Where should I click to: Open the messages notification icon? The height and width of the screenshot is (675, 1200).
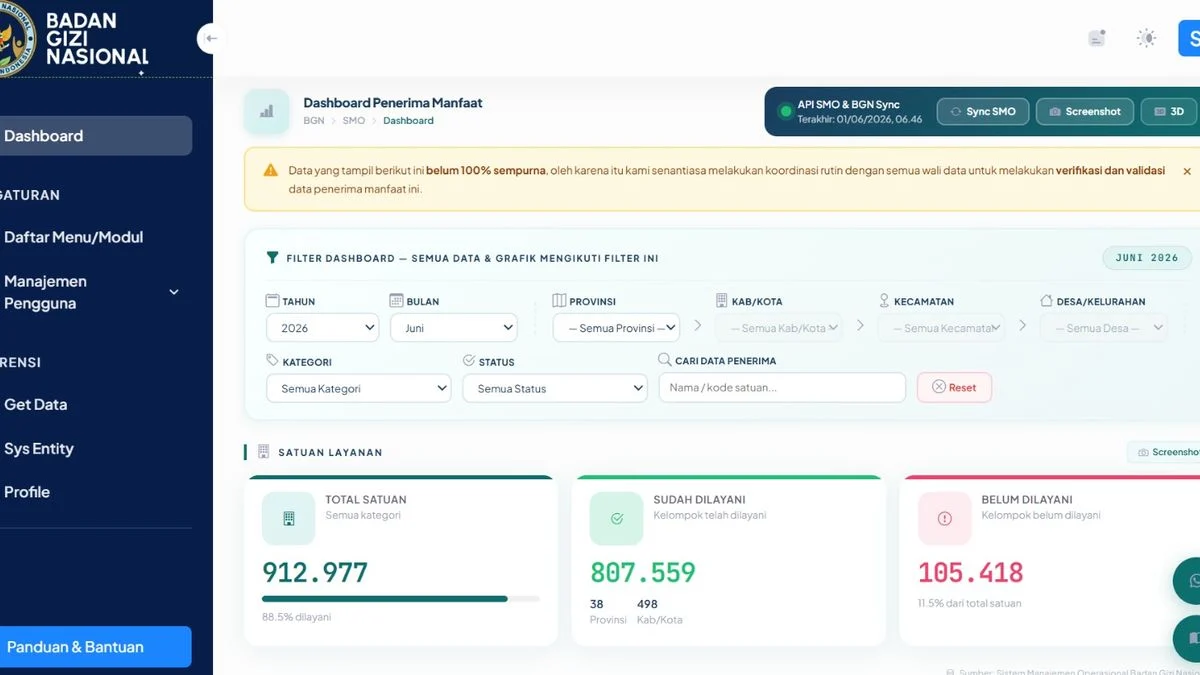click(x=1097, y=39)
